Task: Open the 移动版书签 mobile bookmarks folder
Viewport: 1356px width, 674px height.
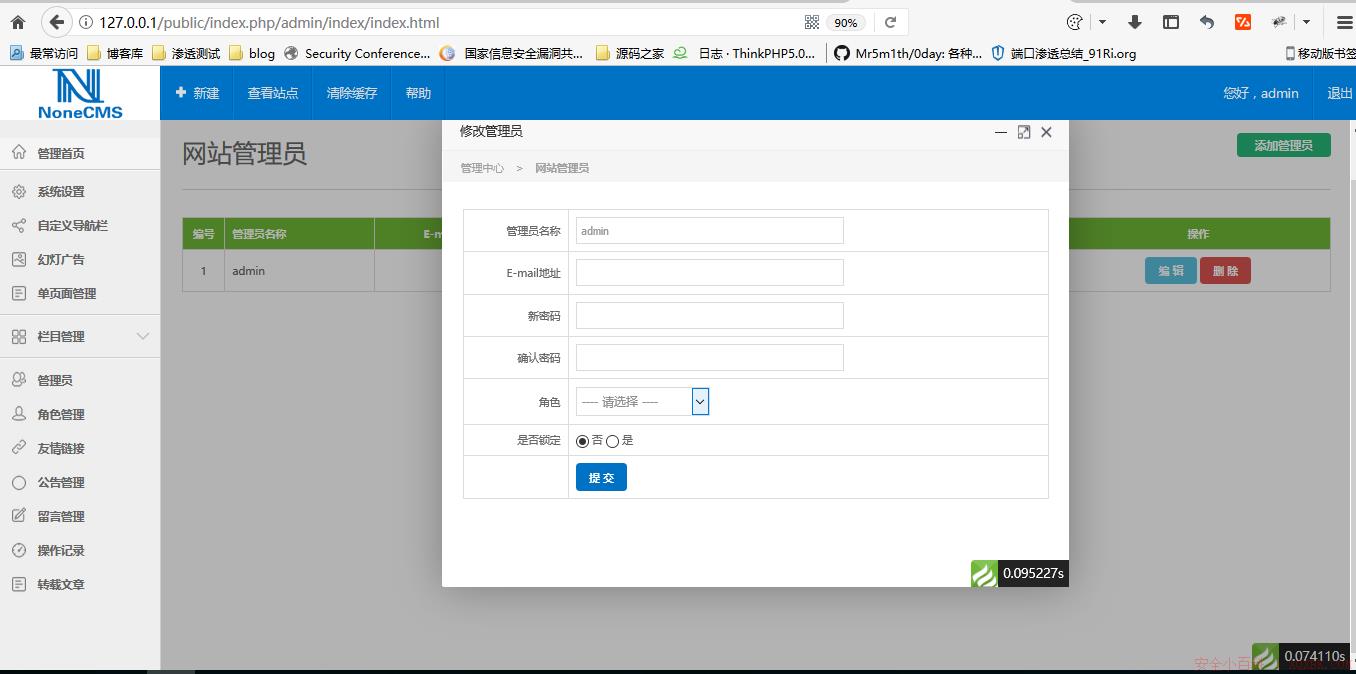Action: 1320,53
